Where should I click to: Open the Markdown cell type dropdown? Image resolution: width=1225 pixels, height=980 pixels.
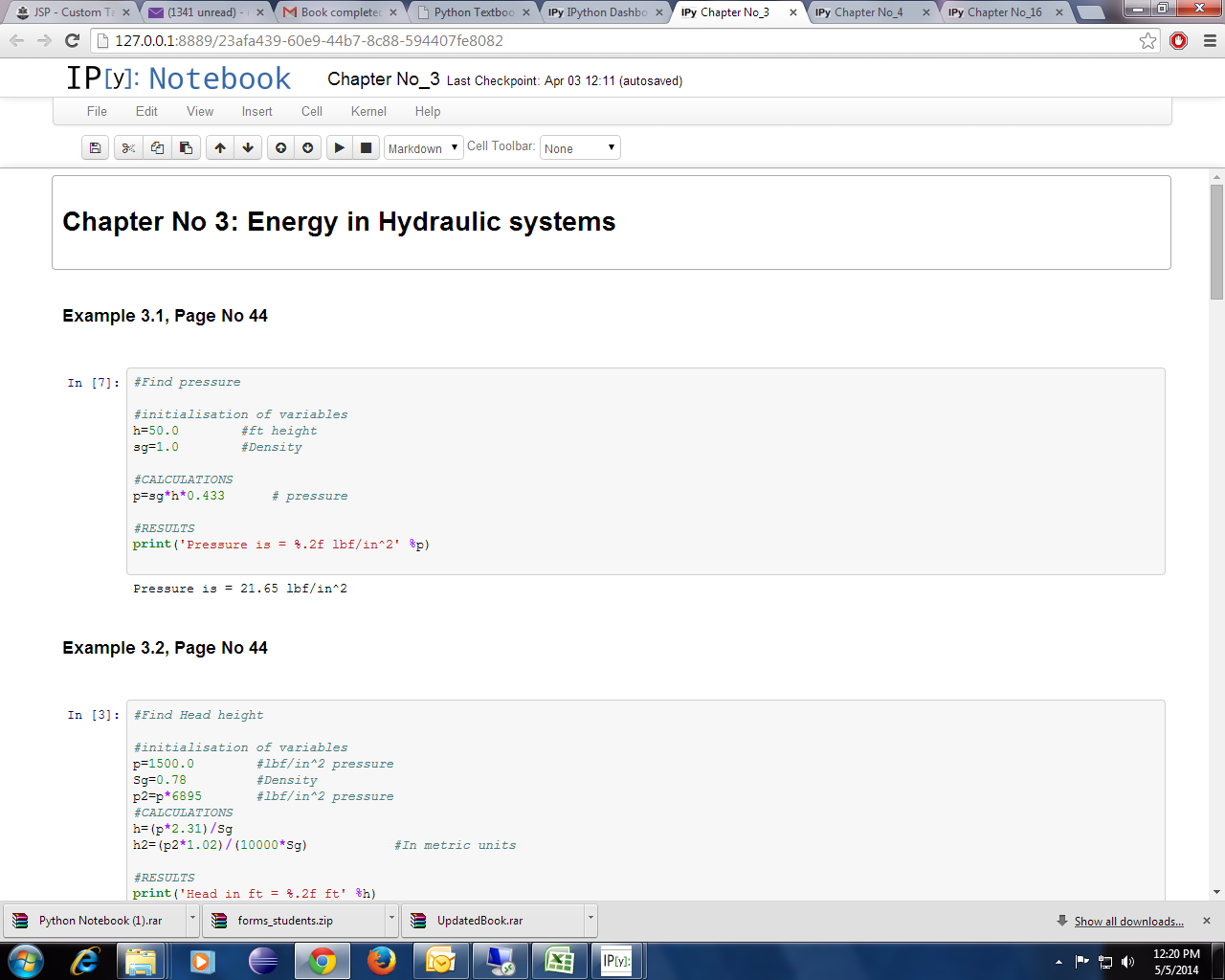click(x=423, y=148)
